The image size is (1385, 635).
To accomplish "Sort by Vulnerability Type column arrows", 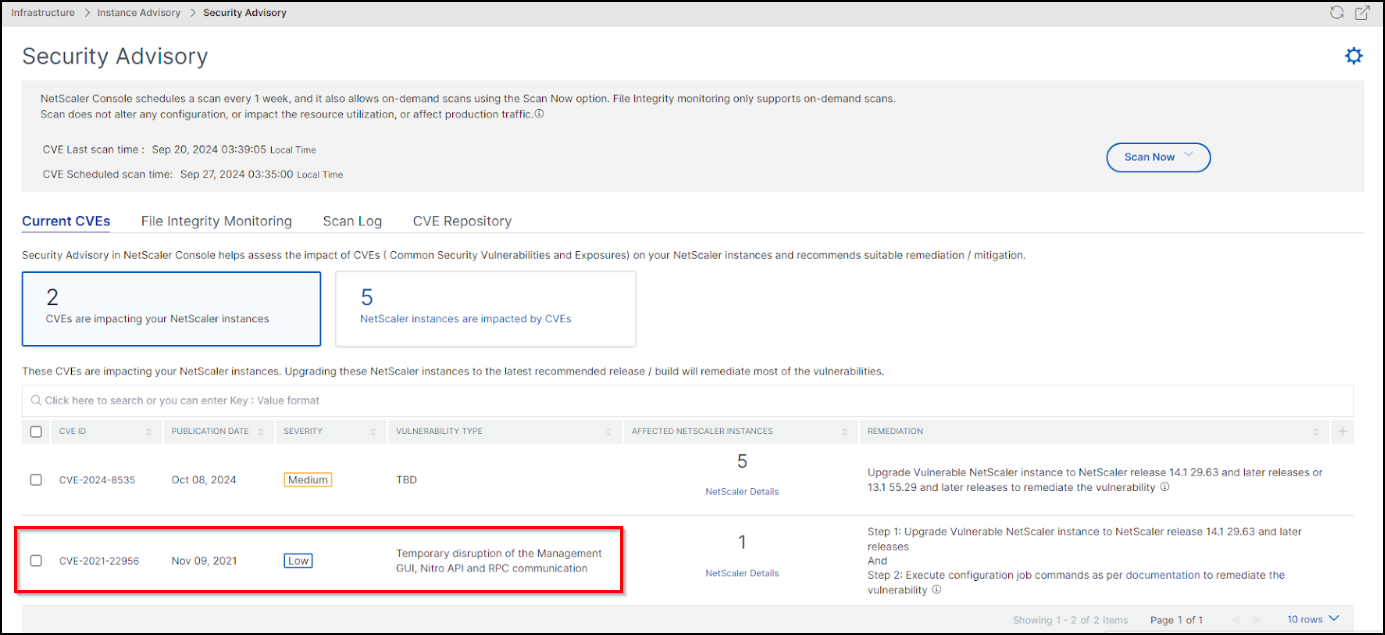I will (x=608, y=431).
